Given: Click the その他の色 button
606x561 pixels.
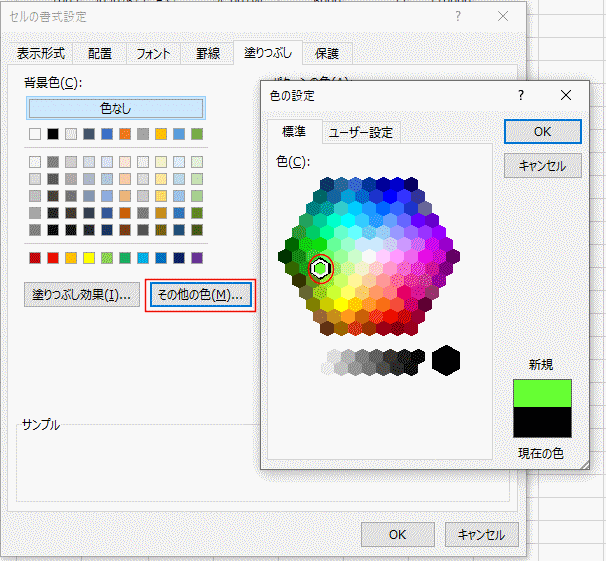Looking at the screenshot, I should click(201, 295).
